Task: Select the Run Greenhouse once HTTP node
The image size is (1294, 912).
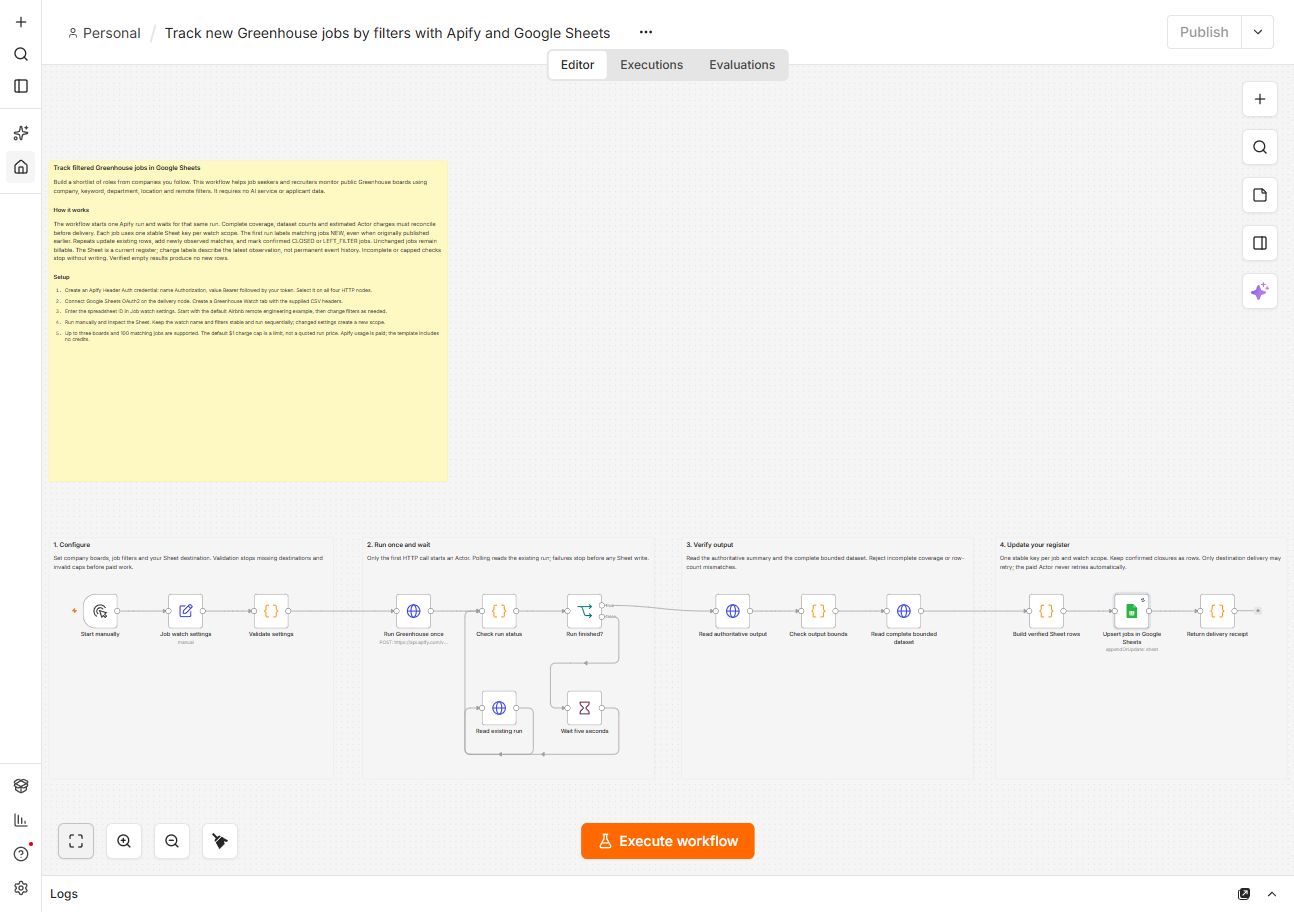Action: pos(414,610)
